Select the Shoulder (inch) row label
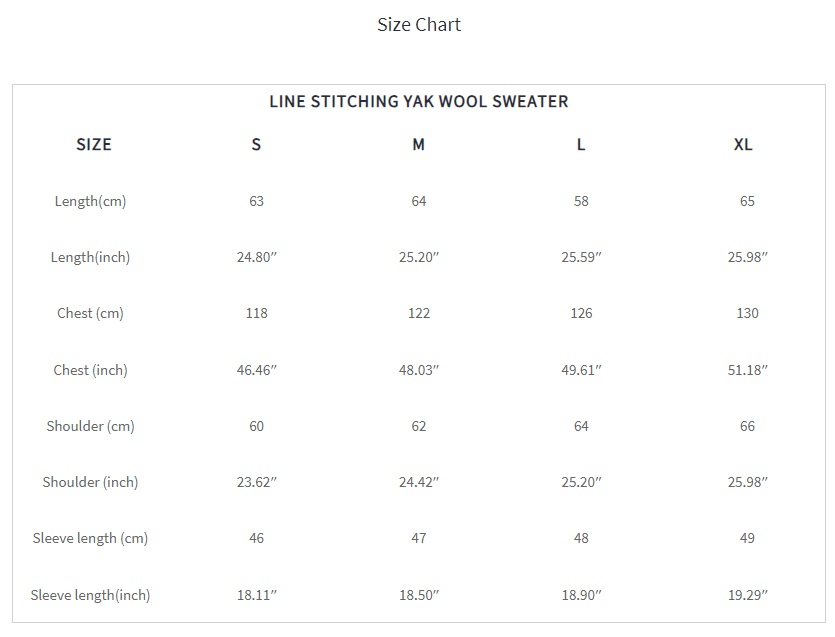Image resolution: width=835 pixels, height=637 pixels. 90,482
